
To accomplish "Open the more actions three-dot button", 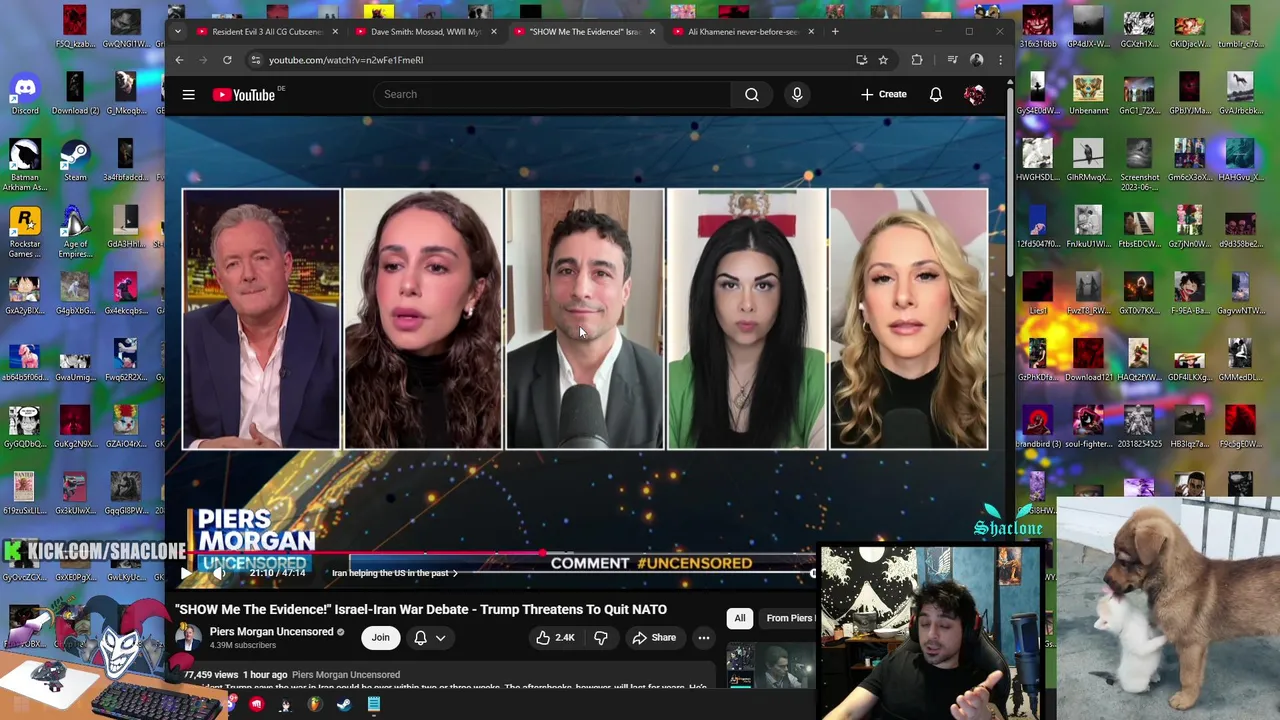I will [704, 638].
